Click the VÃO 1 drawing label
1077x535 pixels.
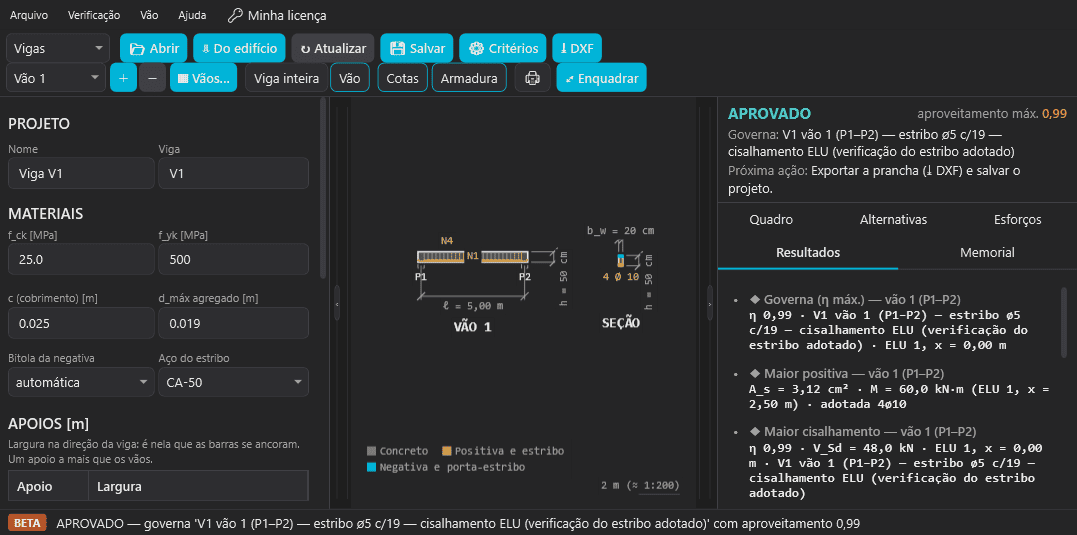coord(473,327)
